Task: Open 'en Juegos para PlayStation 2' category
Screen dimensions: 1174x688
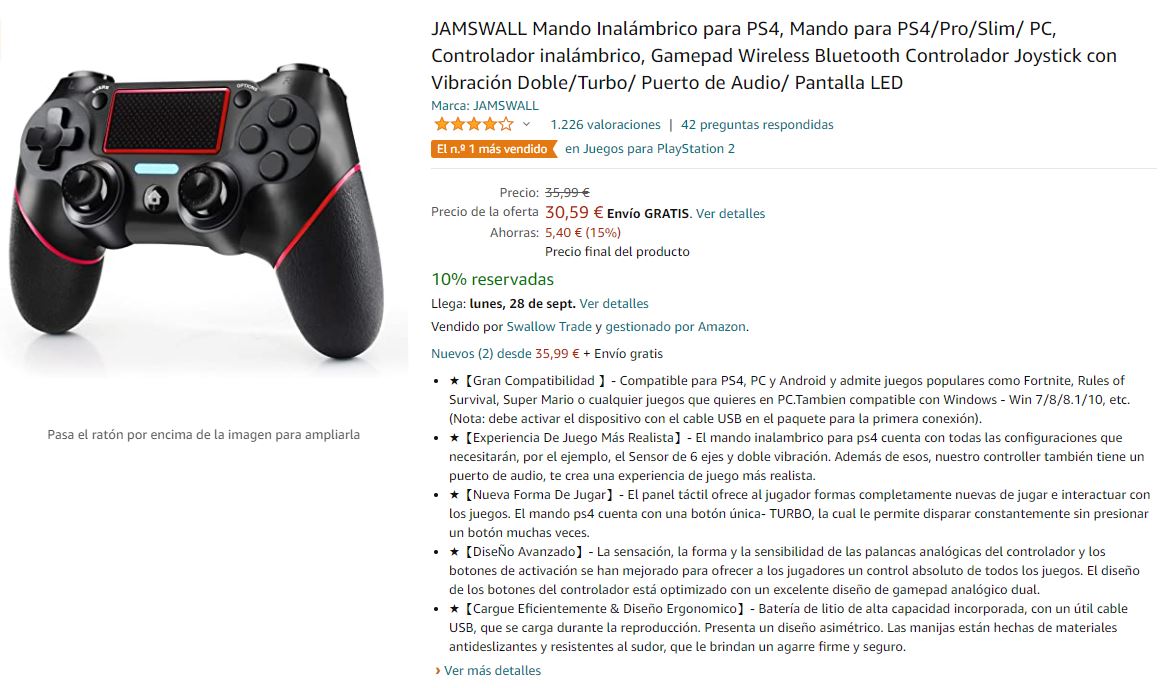Action: point(650,149)
